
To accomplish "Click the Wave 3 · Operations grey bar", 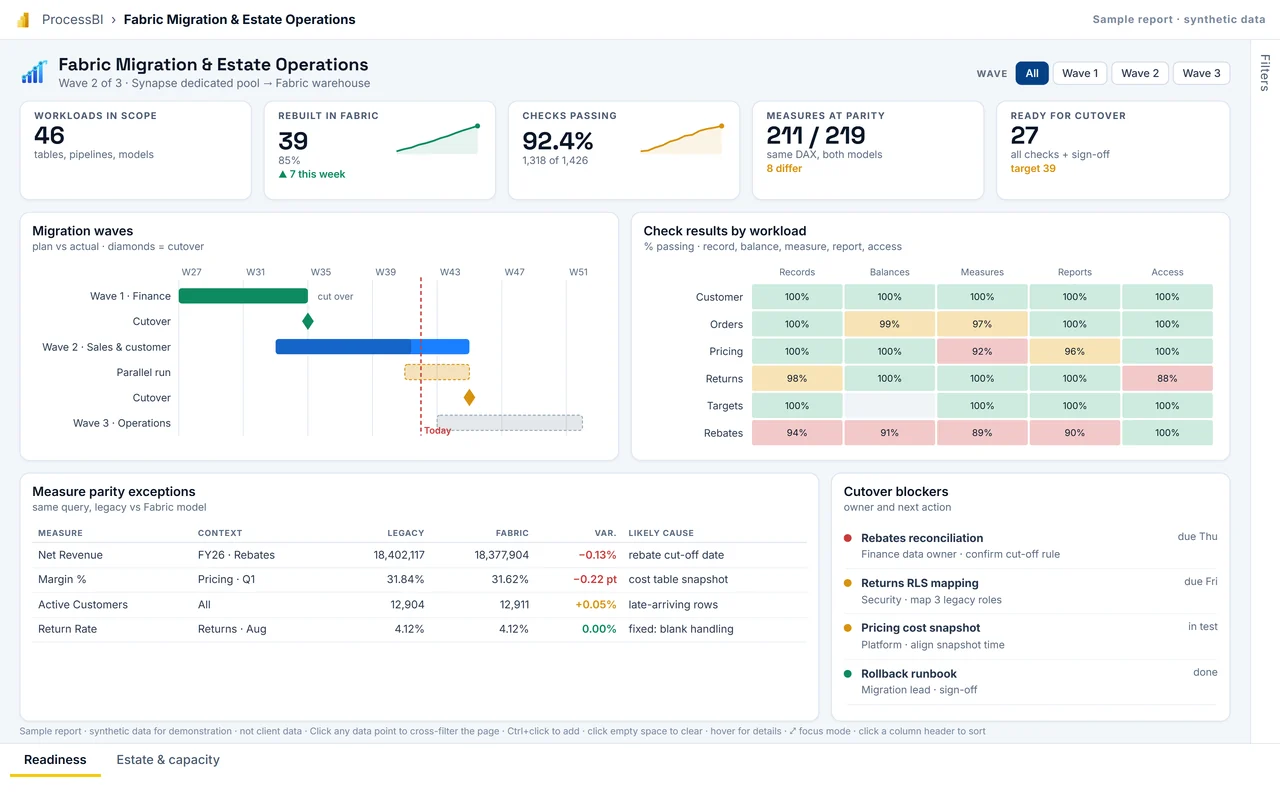I will tap(510, 423).
